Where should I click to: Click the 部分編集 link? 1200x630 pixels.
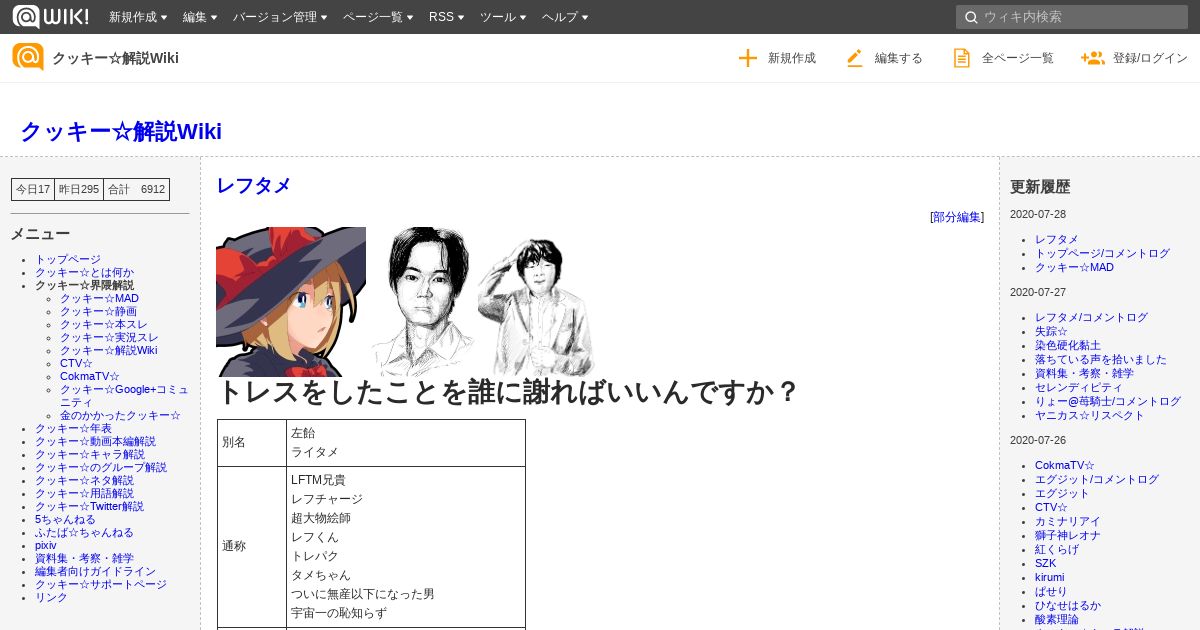point(957,217)
